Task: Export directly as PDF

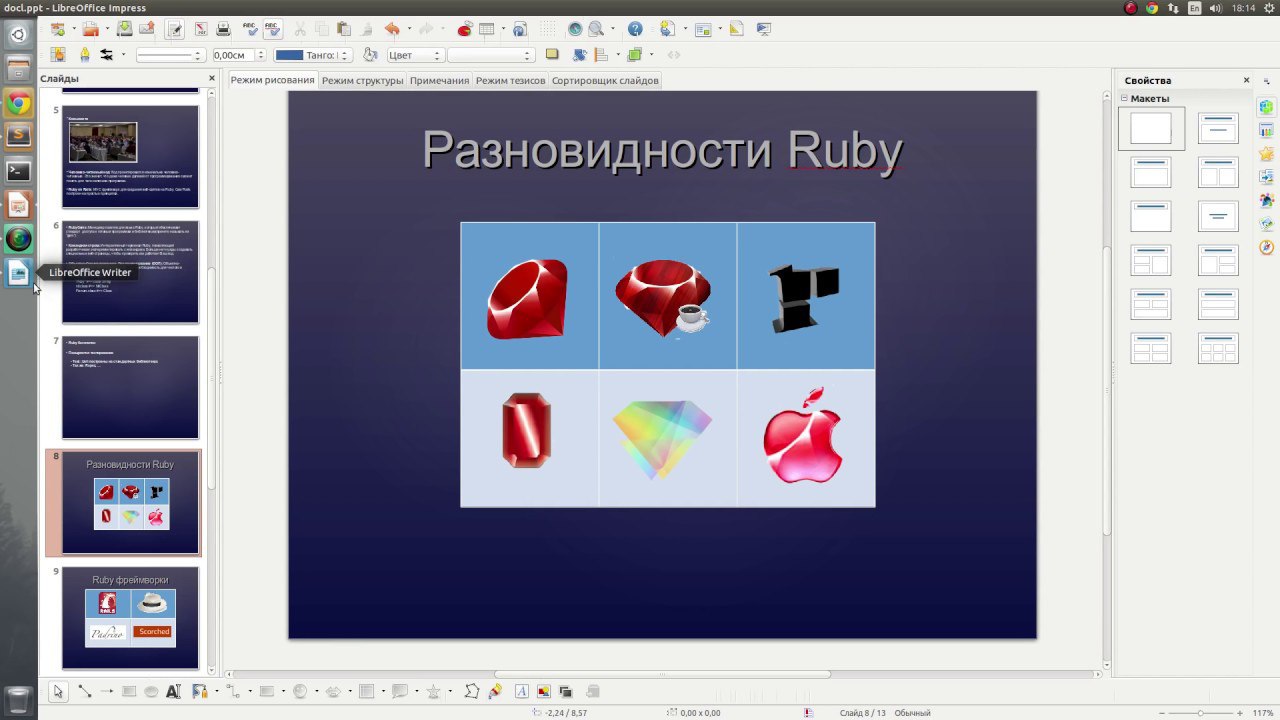Action: [202, 29]
